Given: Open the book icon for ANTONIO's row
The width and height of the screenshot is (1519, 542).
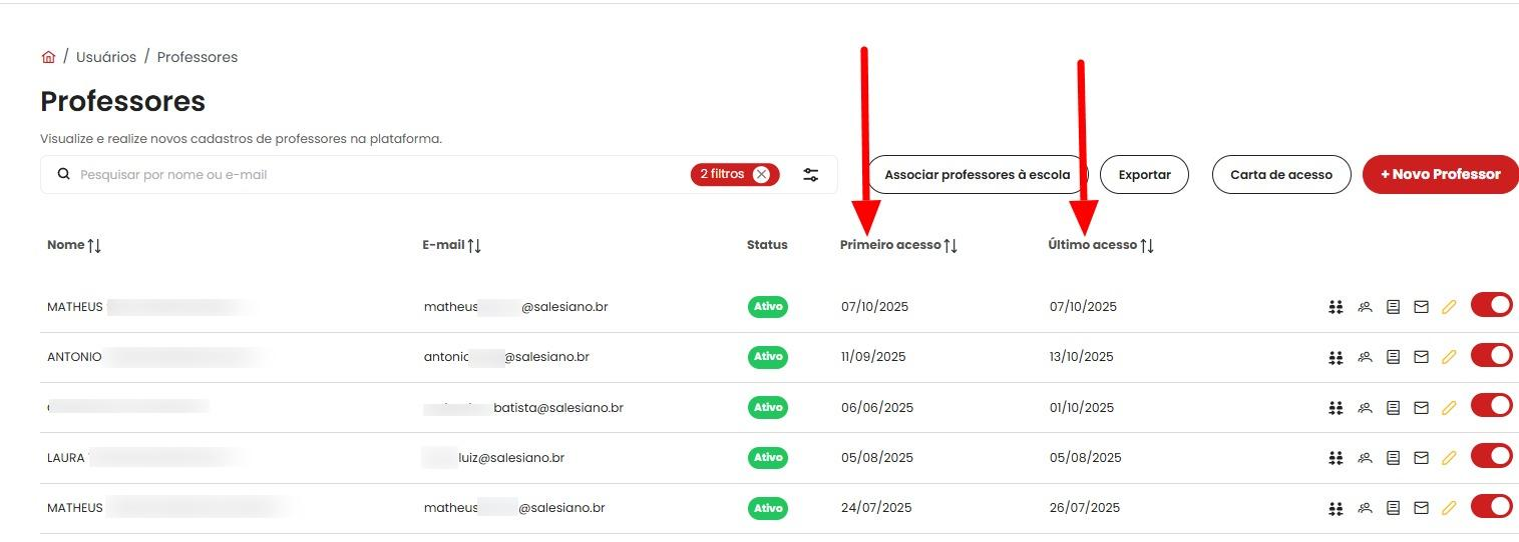Looking at the screenshot, I should pyautogui.click(x=1393, y=357).
